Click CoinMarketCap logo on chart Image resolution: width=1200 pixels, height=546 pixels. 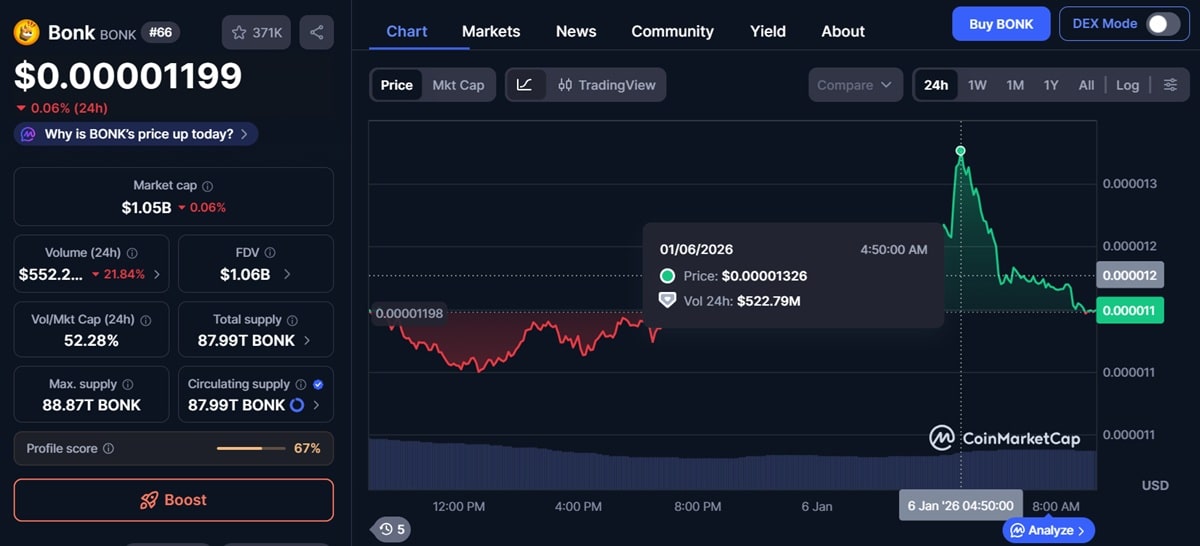tap(1004, 438)
